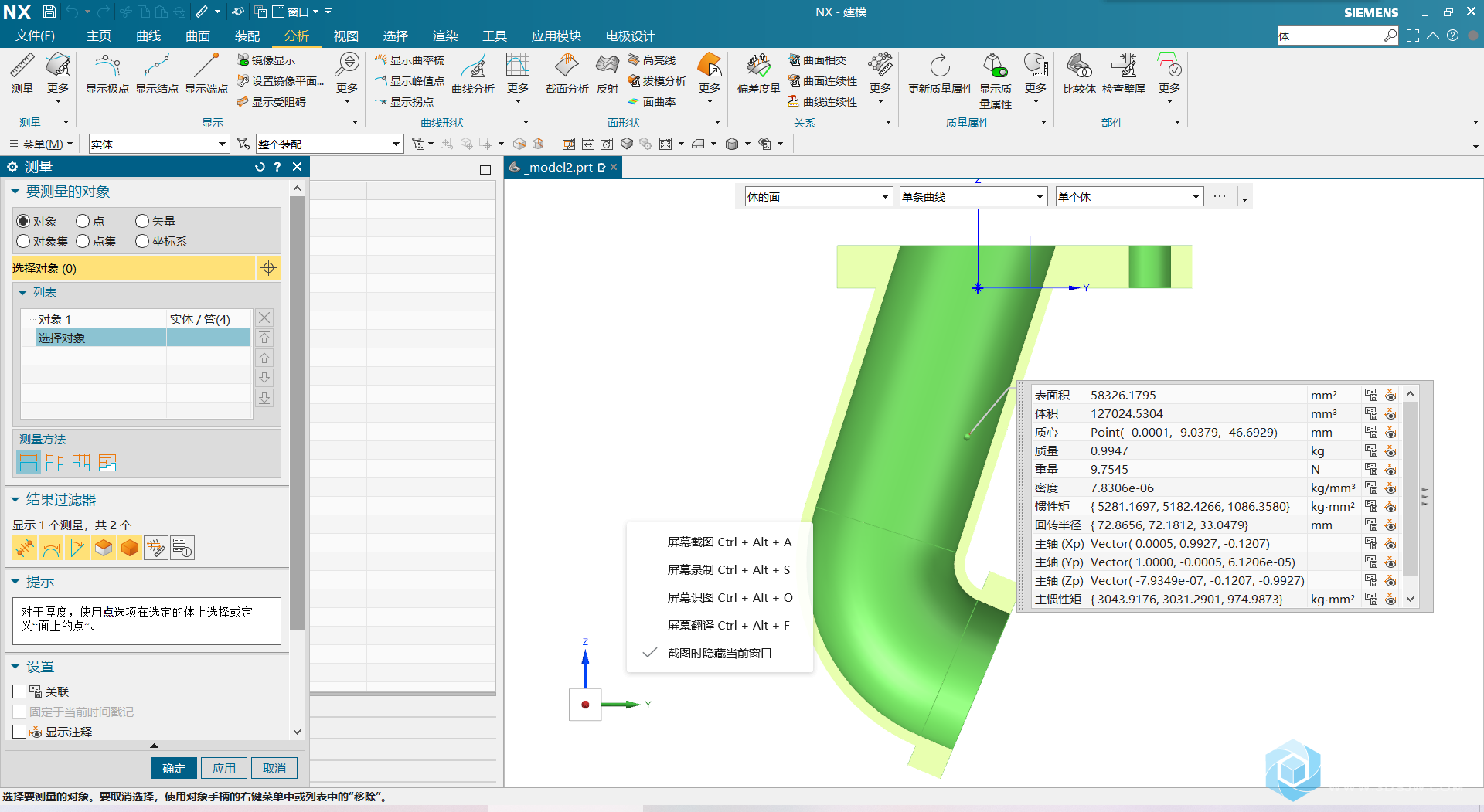Open the 曲线分析 curve analysis tool

coord(473,73)
